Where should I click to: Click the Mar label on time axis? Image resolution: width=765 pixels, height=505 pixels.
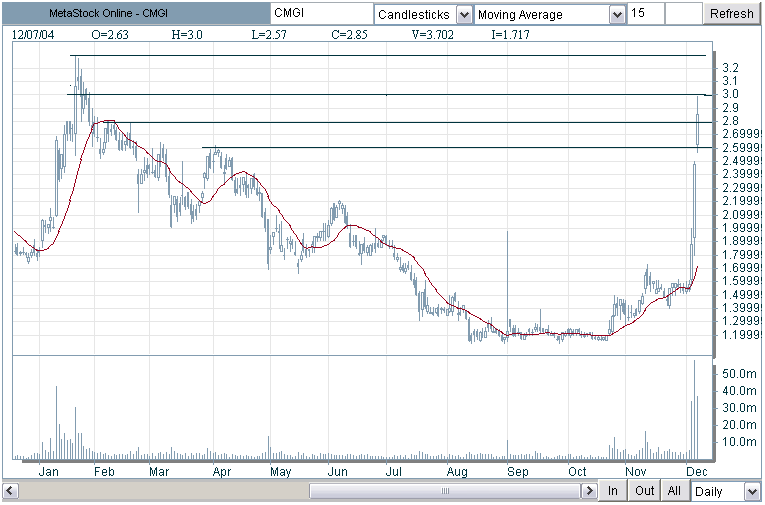[x=159, y=472]
